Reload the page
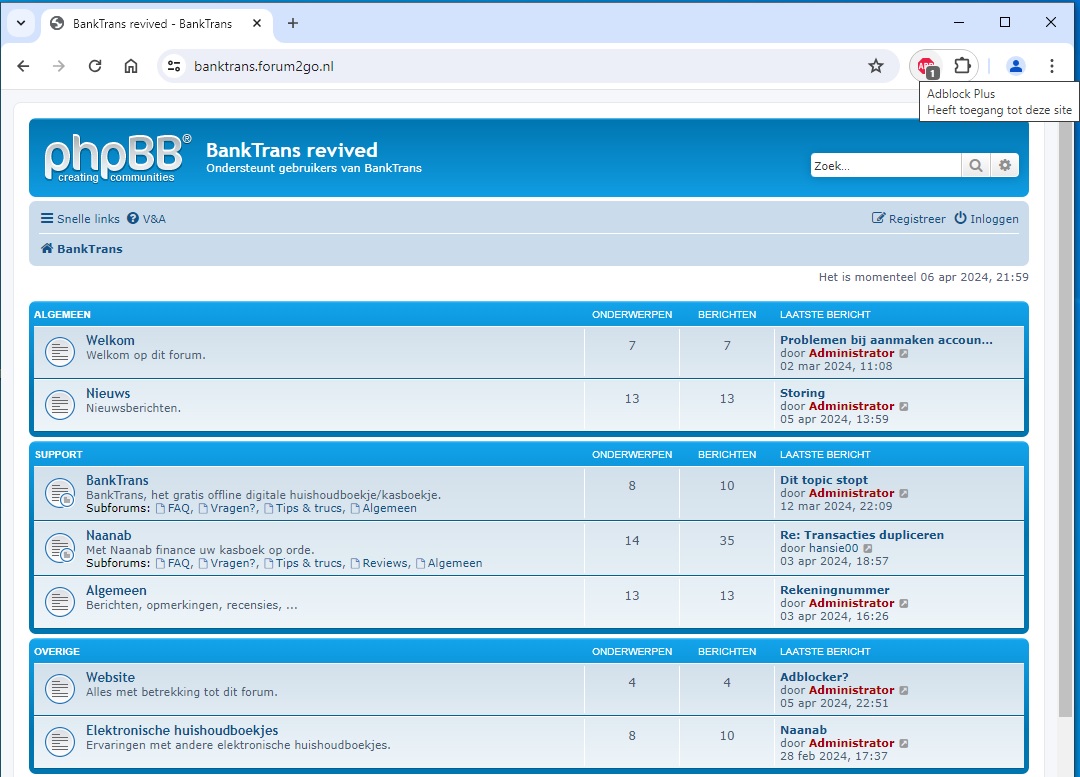This screenshot has height=777, width=1080. tap(95, 66)
